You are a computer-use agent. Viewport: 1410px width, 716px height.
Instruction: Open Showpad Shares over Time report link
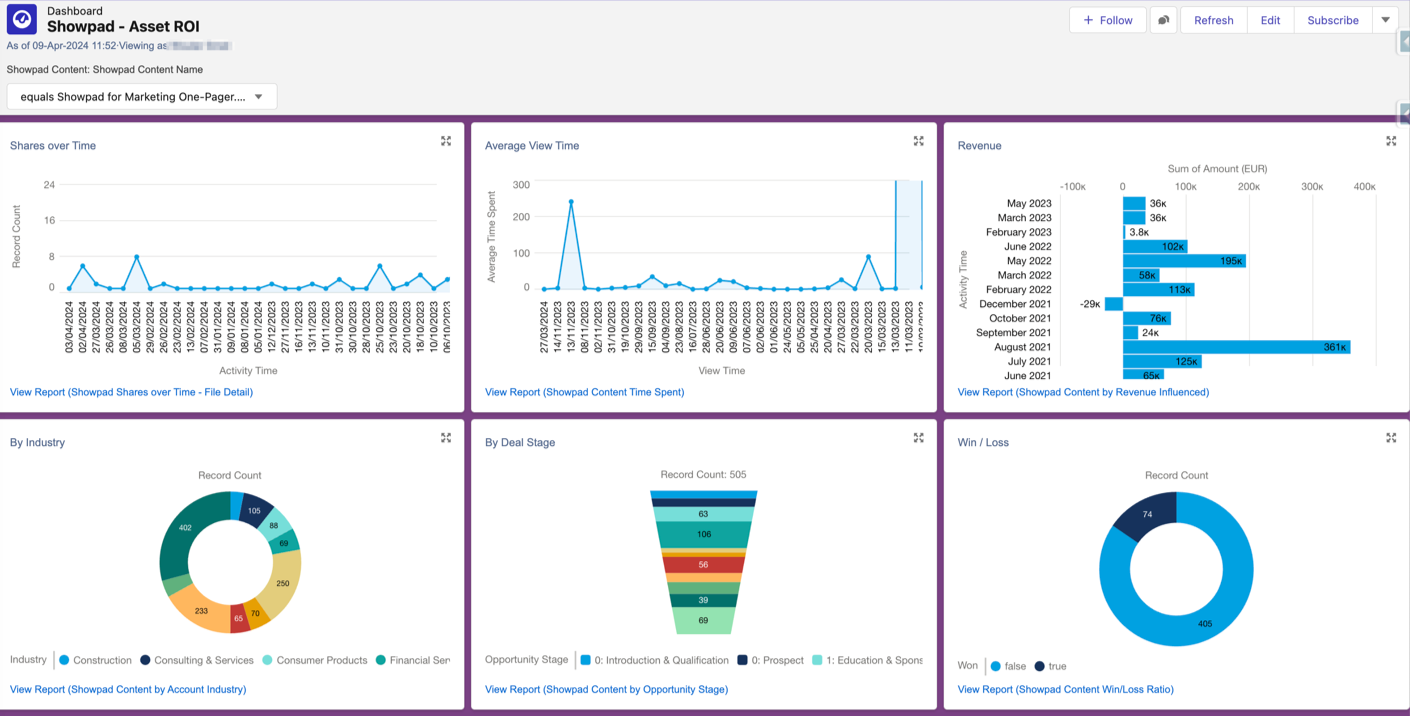[x=131, y=392]
